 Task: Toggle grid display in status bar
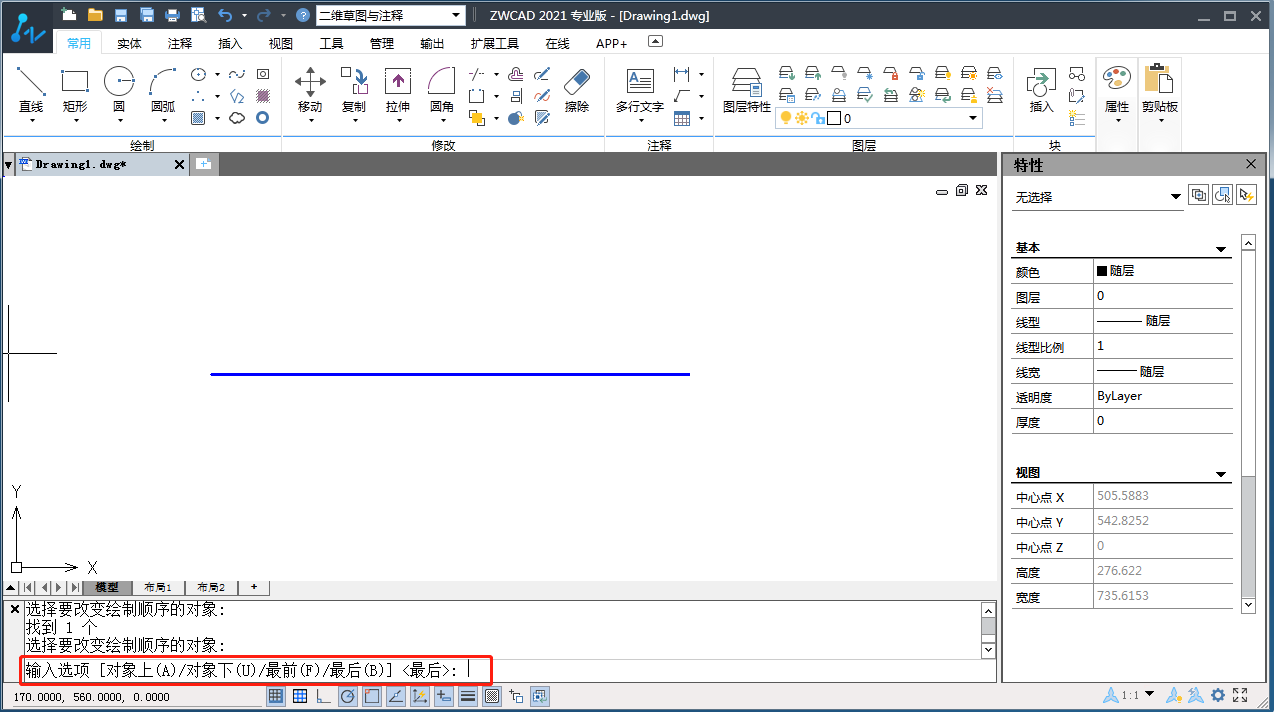tap(299, 696)
